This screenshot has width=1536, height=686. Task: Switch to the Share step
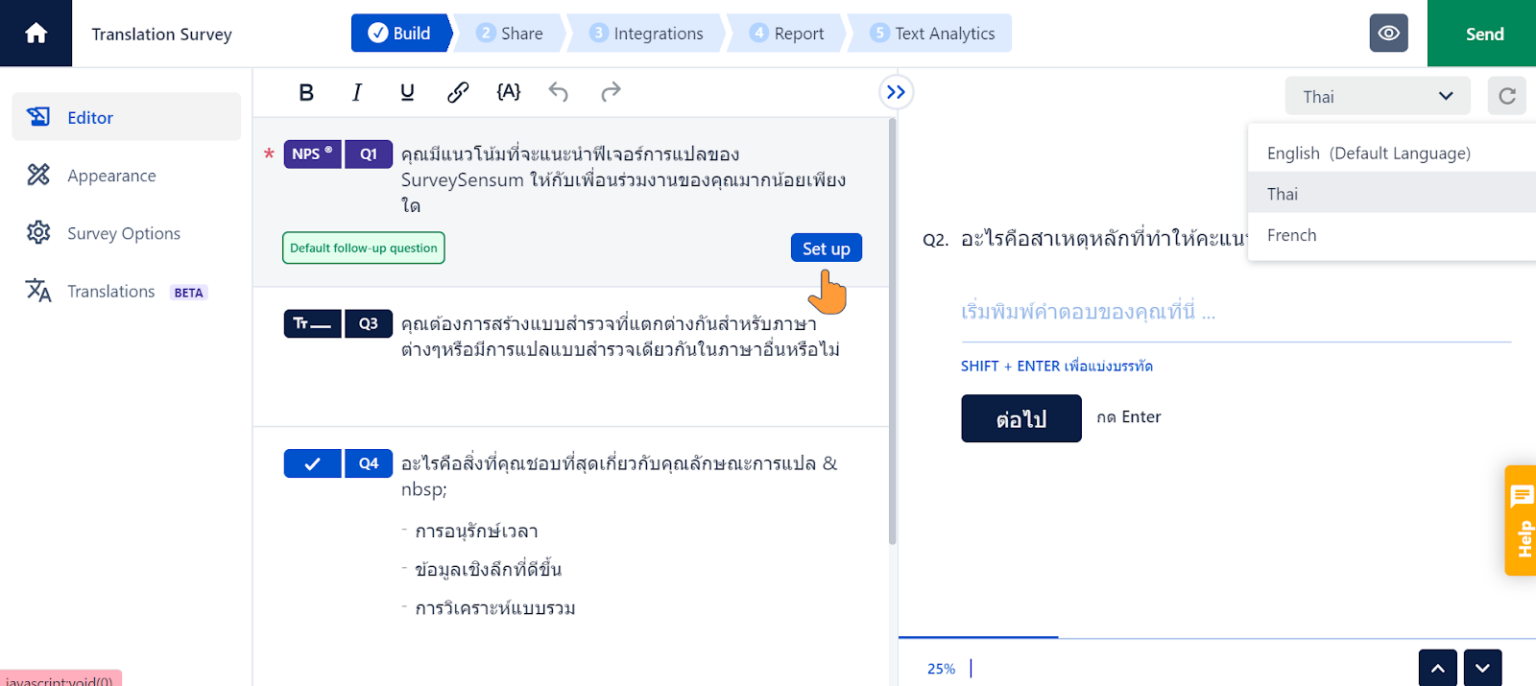(513, 33)
